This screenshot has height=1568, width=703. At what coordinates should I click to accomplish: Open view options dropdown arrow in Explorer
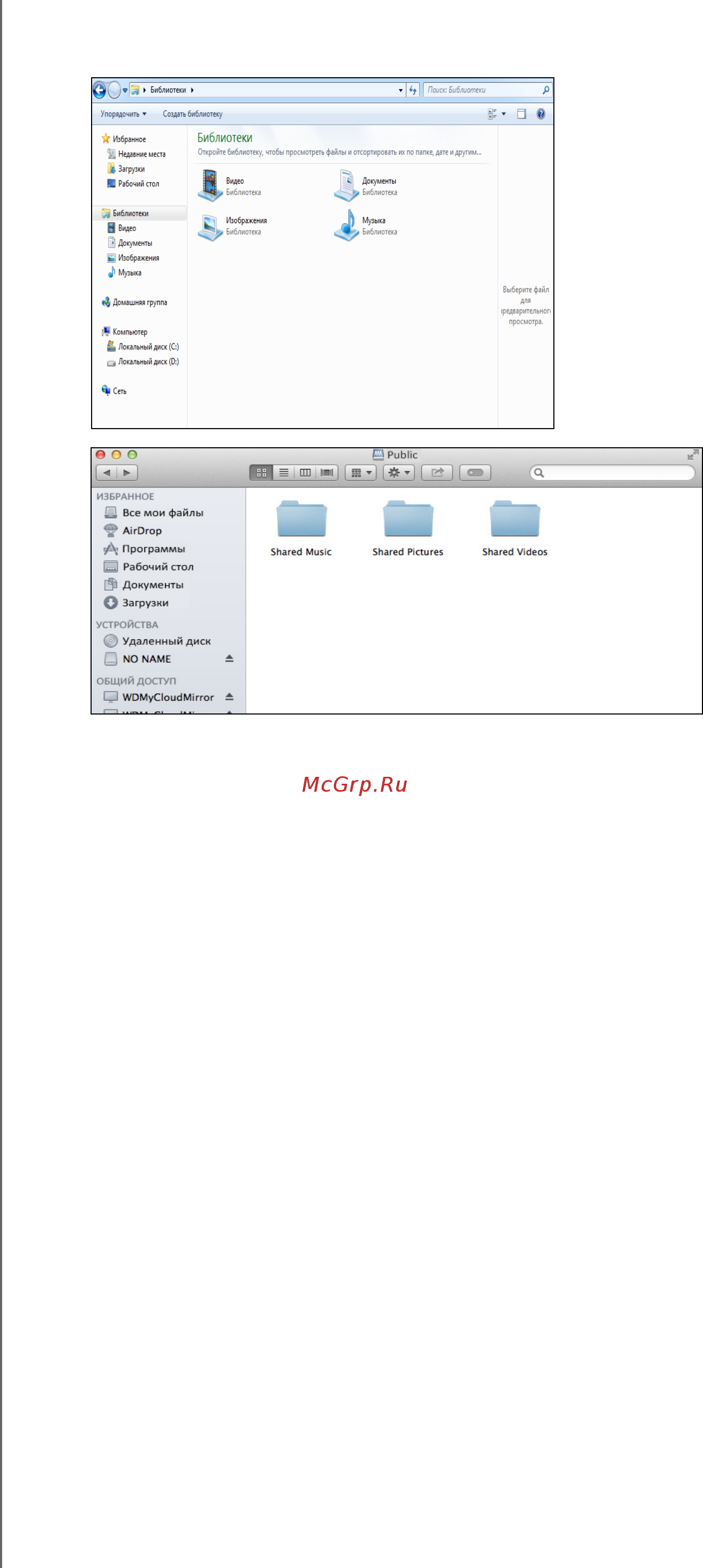pos(504,114)
